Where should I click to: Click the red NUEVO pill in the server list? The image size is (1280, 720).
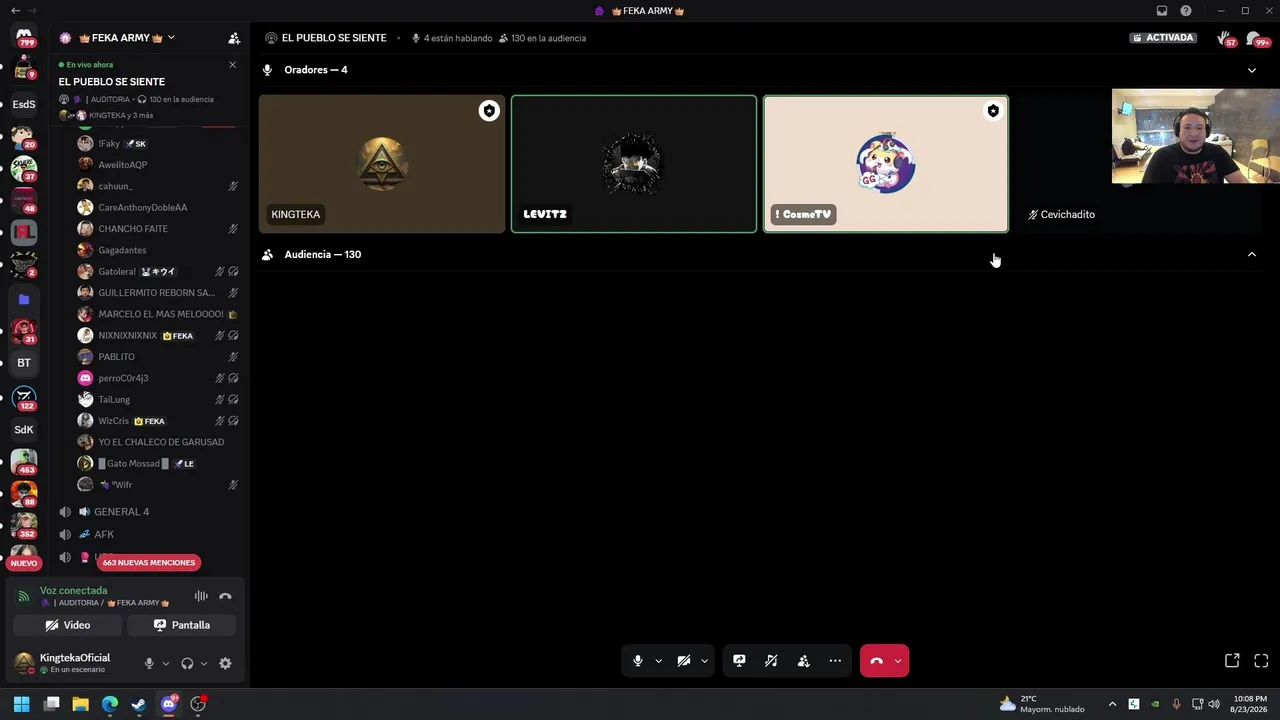[x=24, y=563]
